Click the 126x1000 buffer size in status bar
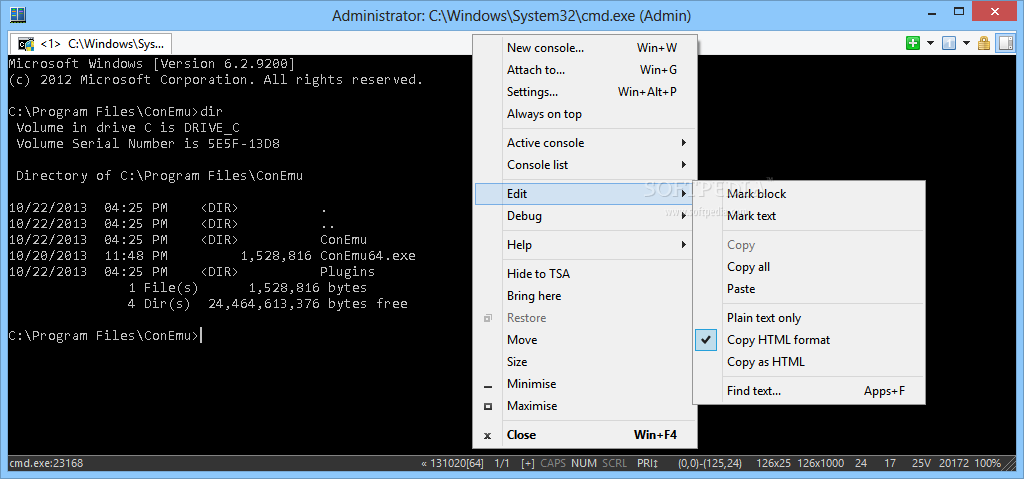The height and width of the screenshot is (479, 1024). click(x=822, y=463)
